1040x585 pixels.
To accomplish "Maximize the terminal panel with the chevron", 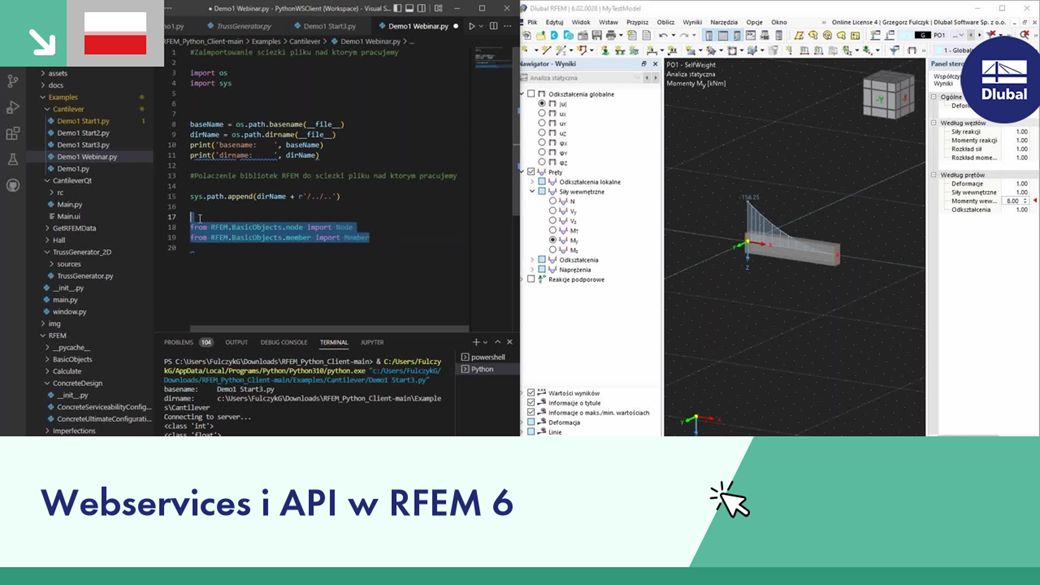I will [x=497, y=342].
